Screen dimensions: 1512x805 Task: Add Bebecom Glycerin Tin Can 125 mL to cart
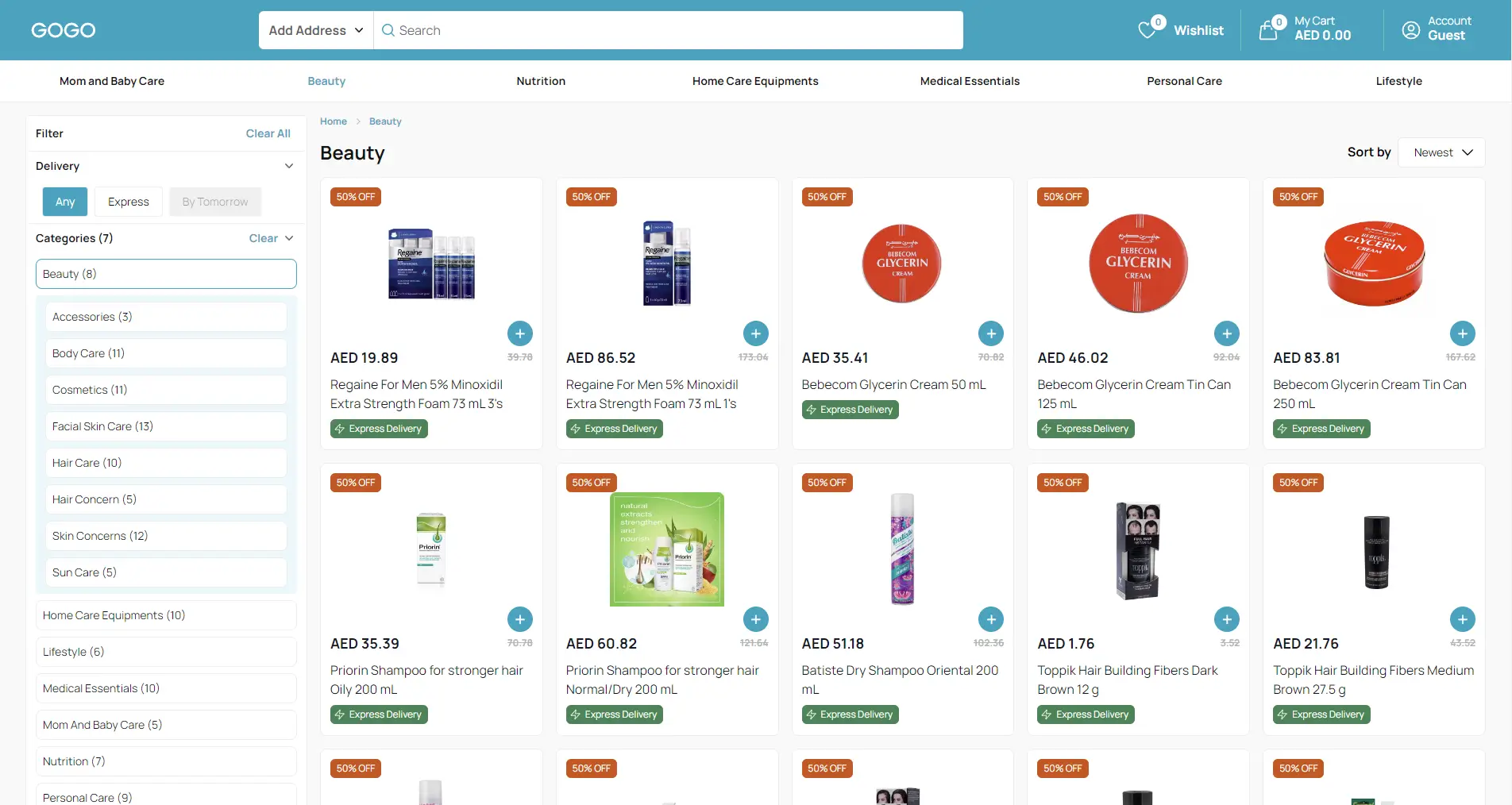click(1227, 333)
